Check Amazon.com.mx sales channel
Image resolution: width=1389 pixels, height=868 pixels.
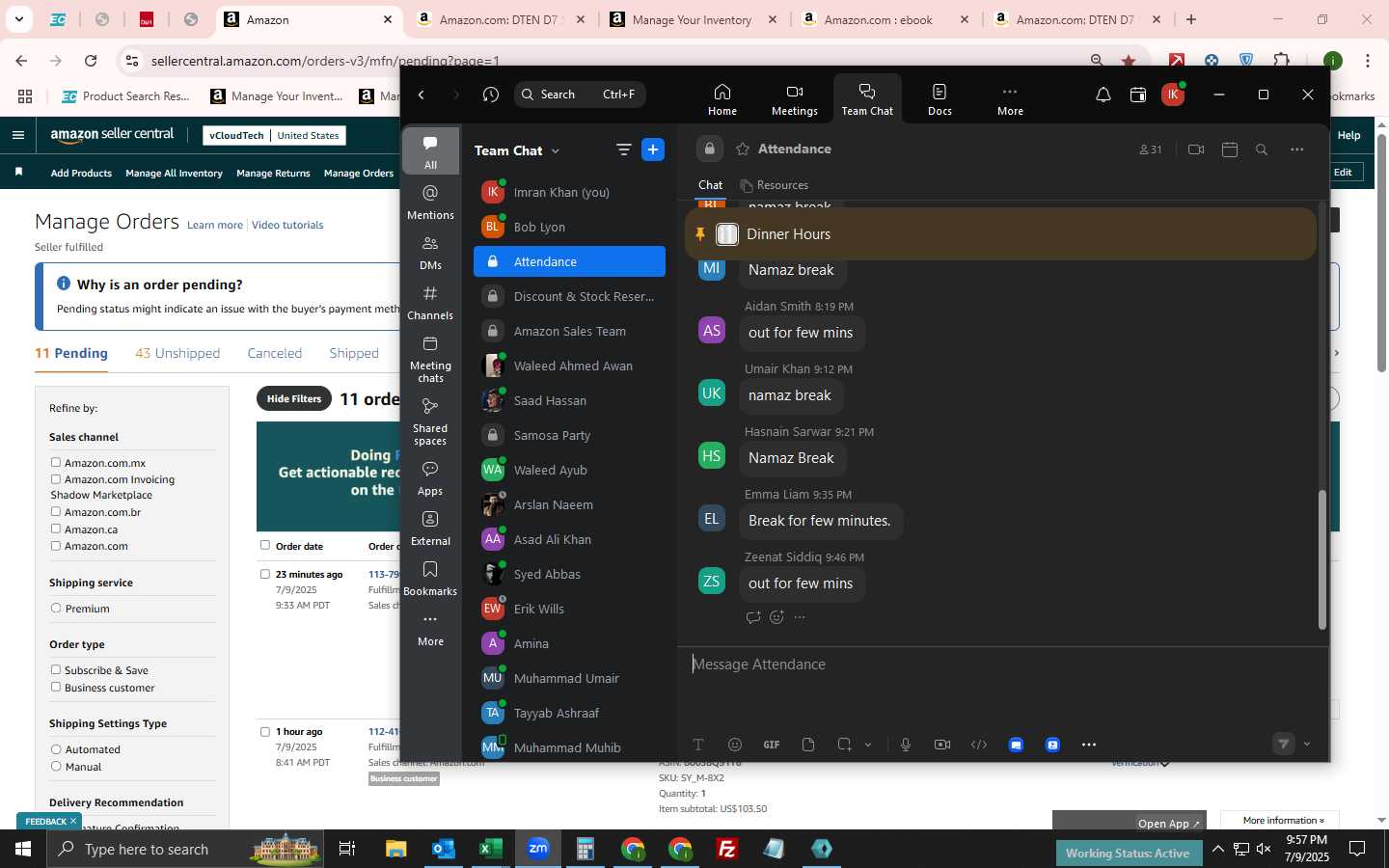(x=56, y=463)
